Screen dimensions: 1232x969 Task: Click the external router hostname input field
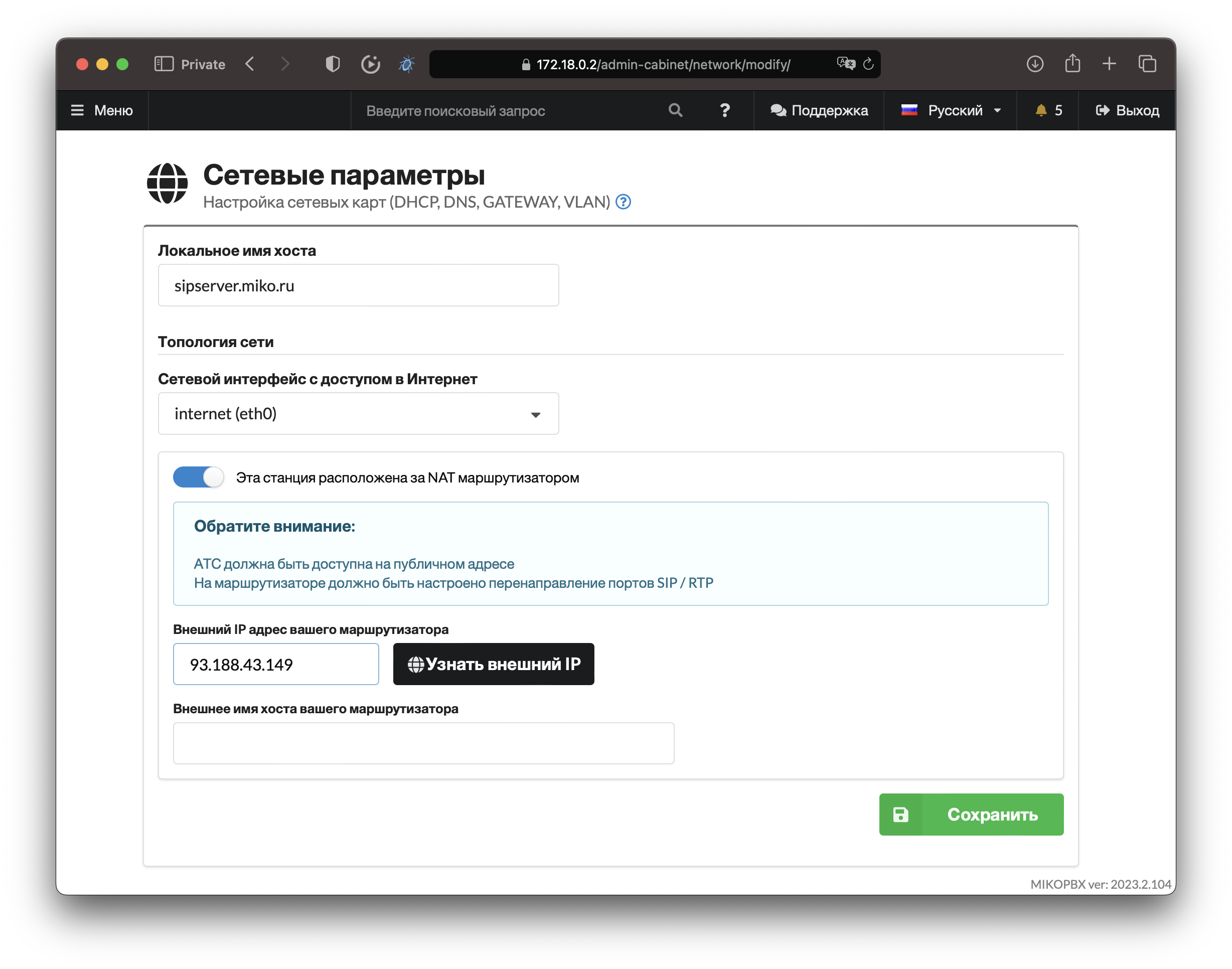click(423, 743)
